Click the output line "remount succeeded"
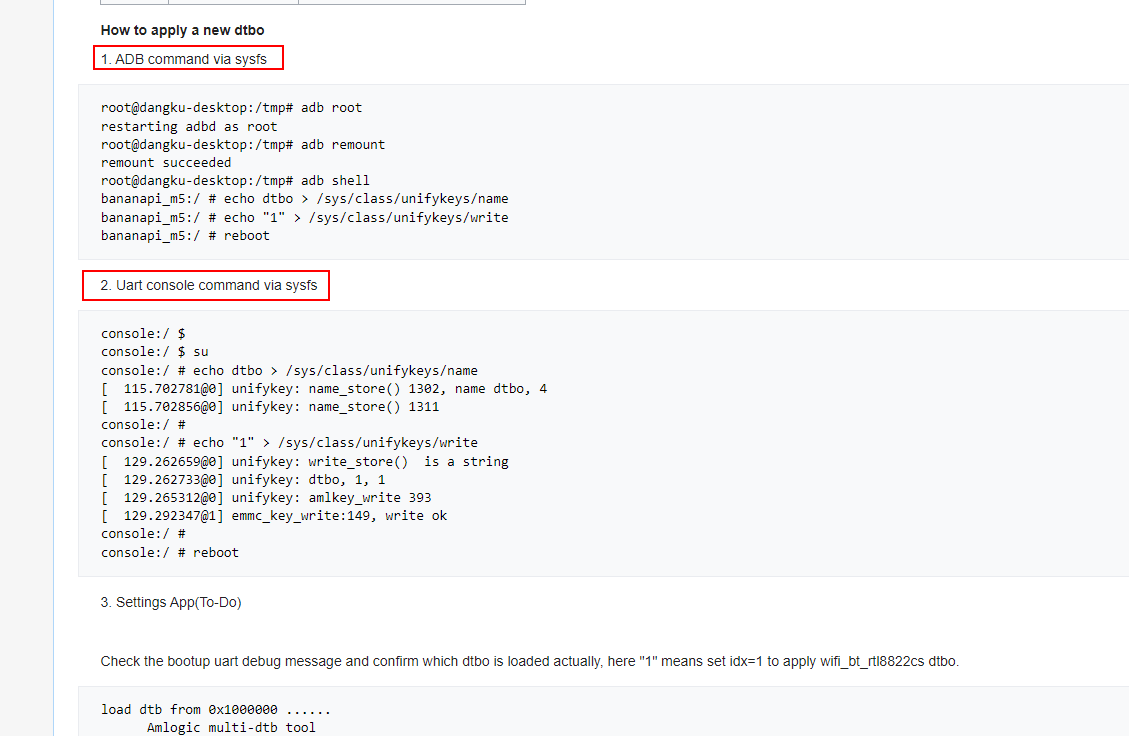 pyautogui.click(x=166, y=162)
